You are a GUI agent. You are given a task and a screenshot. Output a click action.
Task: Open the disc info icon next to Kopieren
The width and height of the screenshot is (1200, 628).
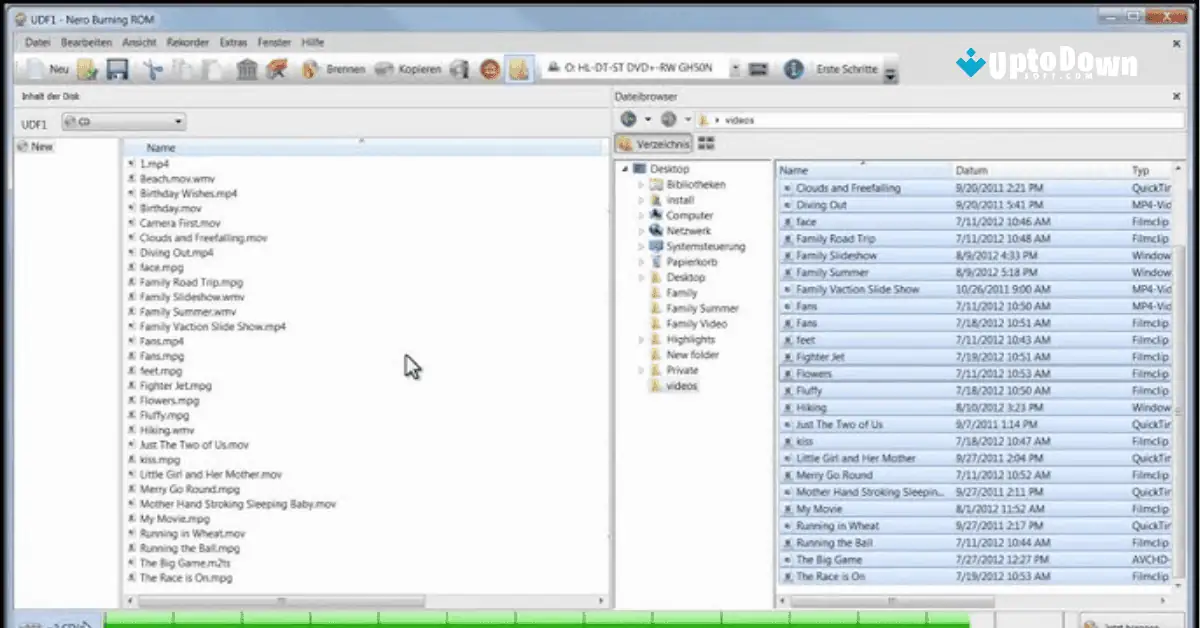[459, 69]
